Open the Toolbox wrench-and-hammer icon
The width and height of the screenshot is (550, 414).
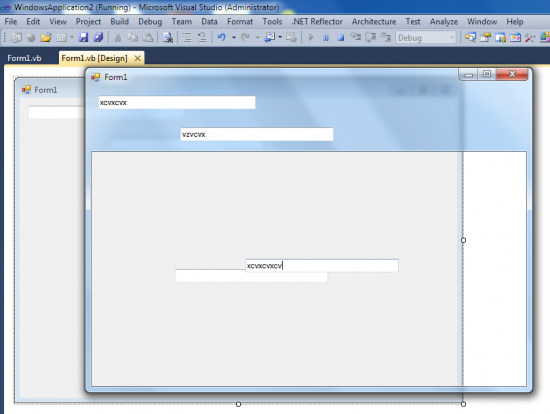[530, 37]
